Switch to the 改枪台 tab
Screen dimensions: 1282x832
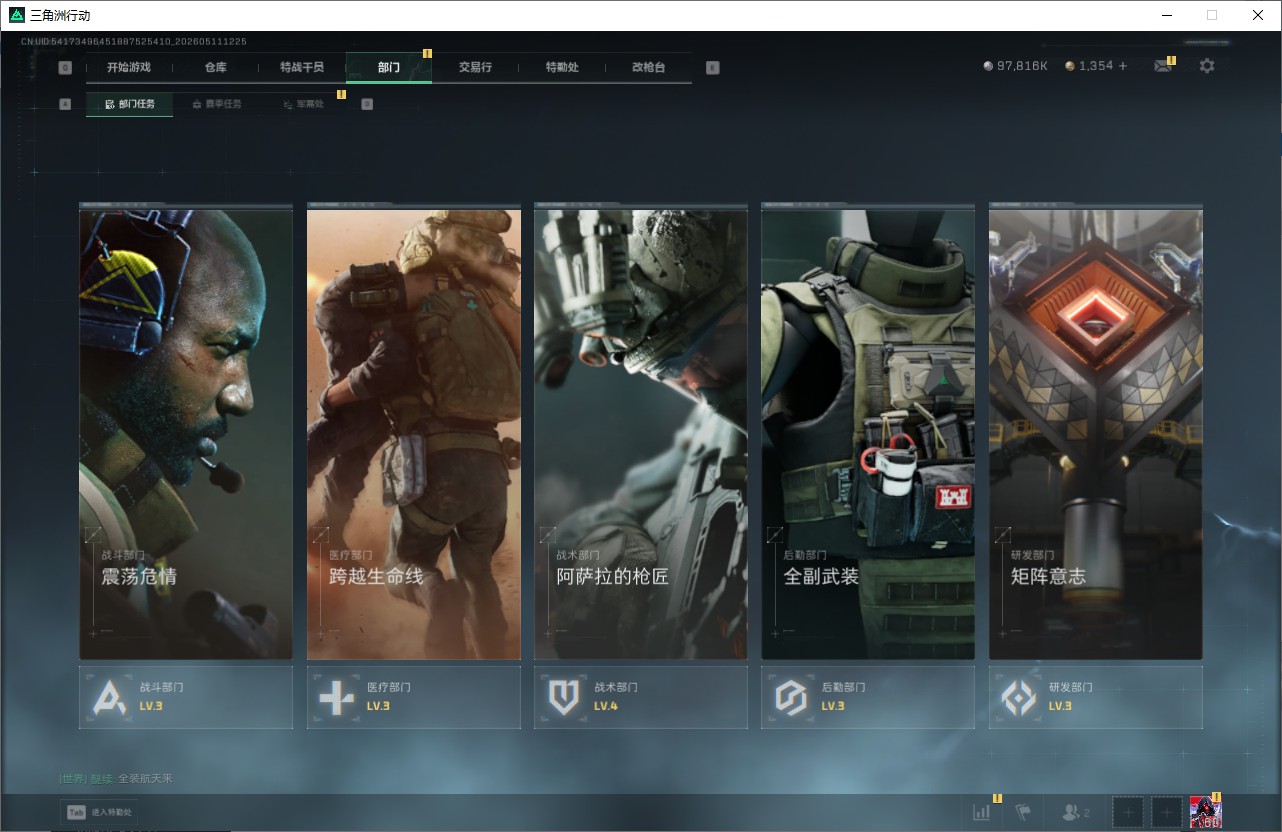648,68
